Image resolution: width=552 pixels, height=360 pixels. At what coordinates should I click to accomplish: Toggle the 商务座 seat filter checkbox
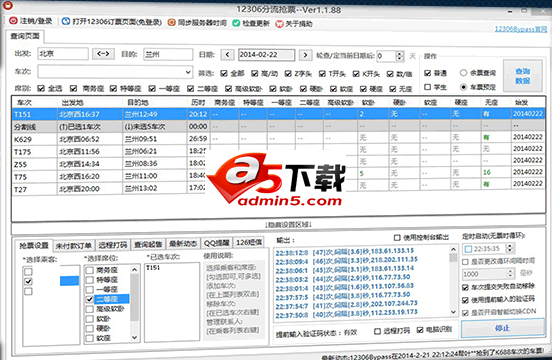point(73,88)
